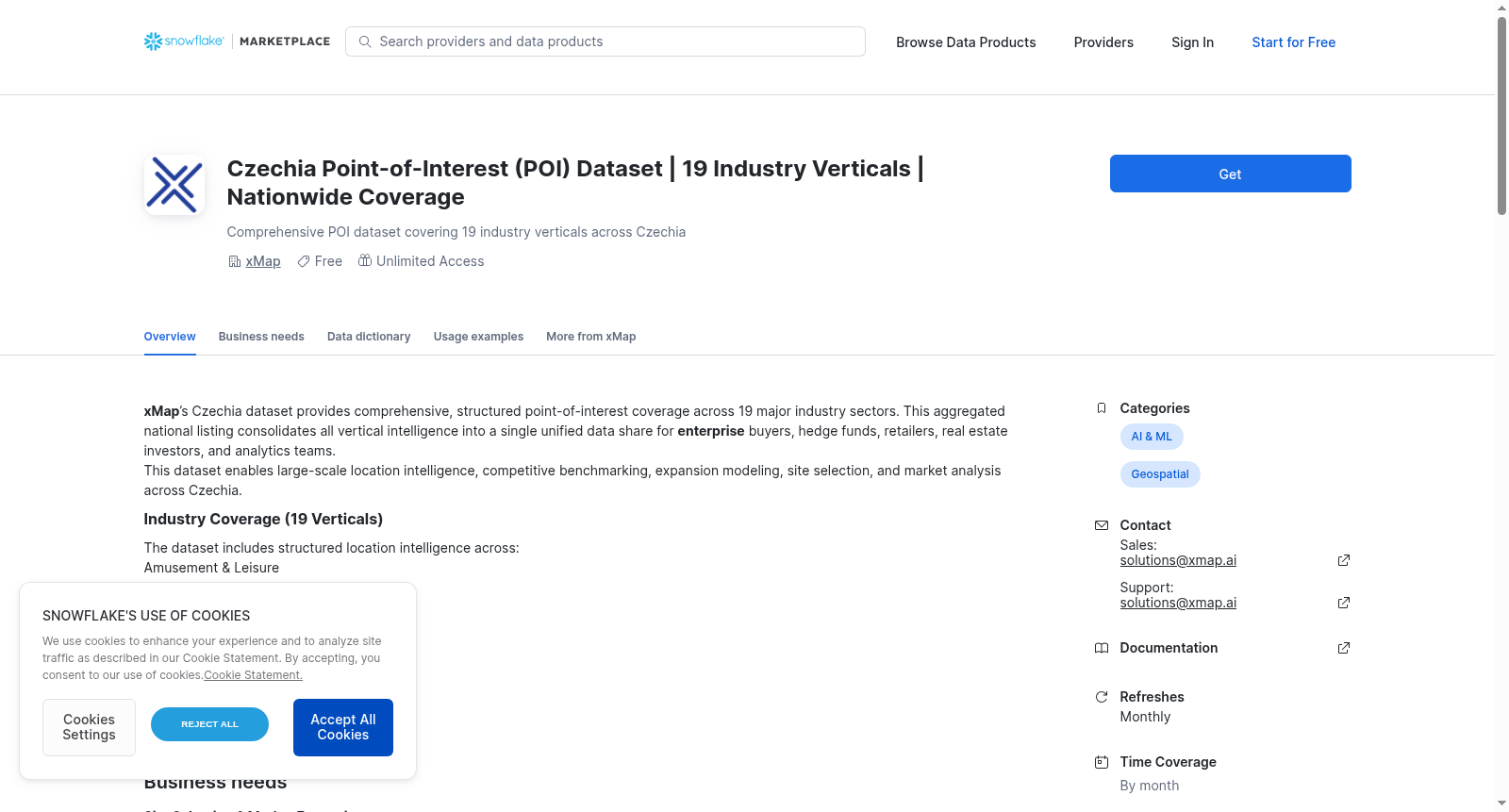This screenshot has height=812, width=1509.
Task: Click the Free price label
Action: tap(328, 261)
